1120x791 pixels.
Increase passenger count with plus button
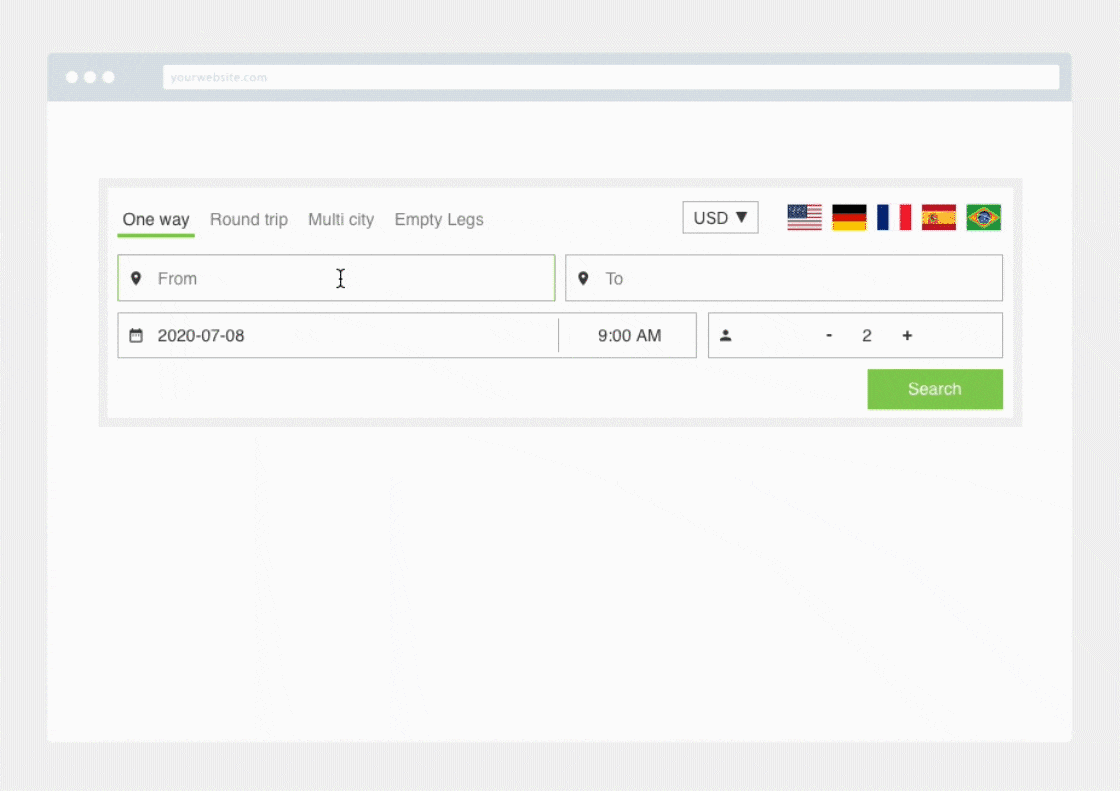coord(907,336)
